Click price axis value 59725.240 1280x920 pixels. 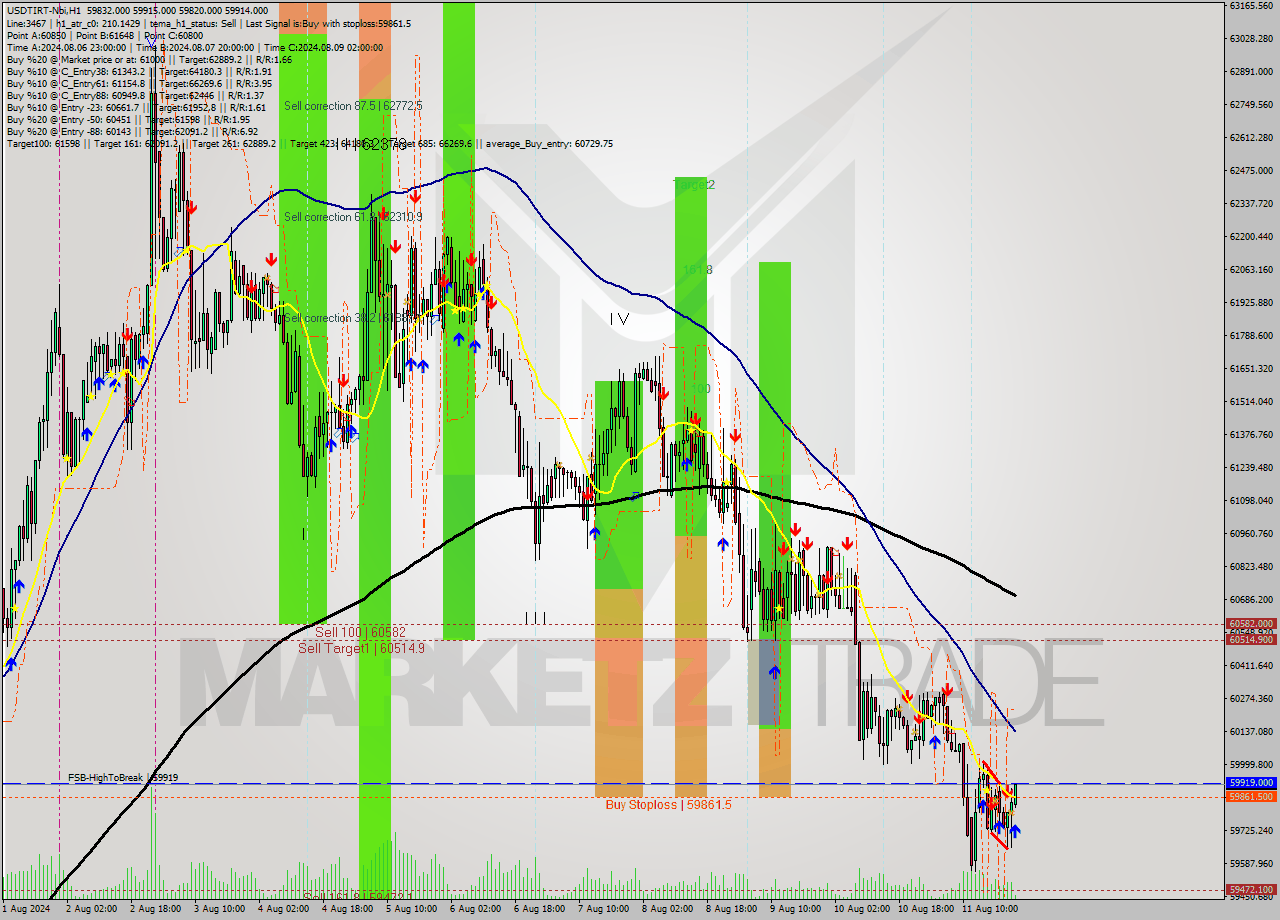(1250, 830)
